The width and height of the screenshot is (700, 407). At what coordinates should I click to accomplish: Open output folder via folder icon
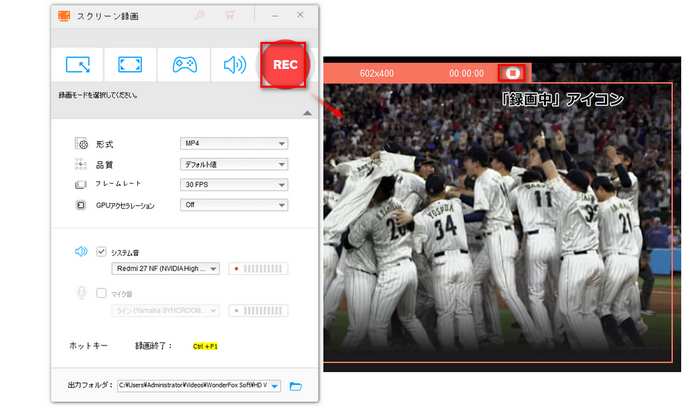click(x=295, y=385)
